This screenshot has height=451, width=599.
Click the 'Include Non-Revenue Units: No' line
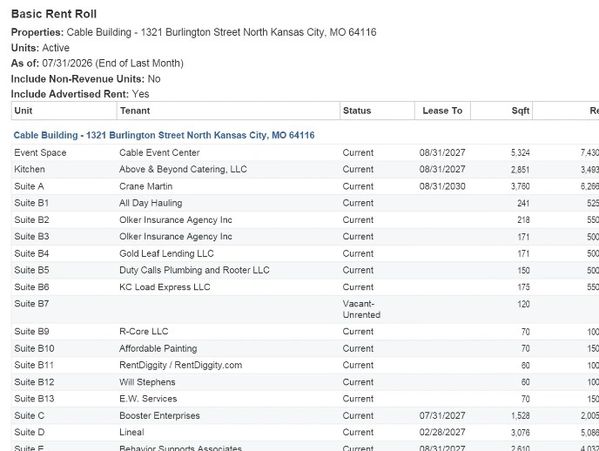point(86,79)
